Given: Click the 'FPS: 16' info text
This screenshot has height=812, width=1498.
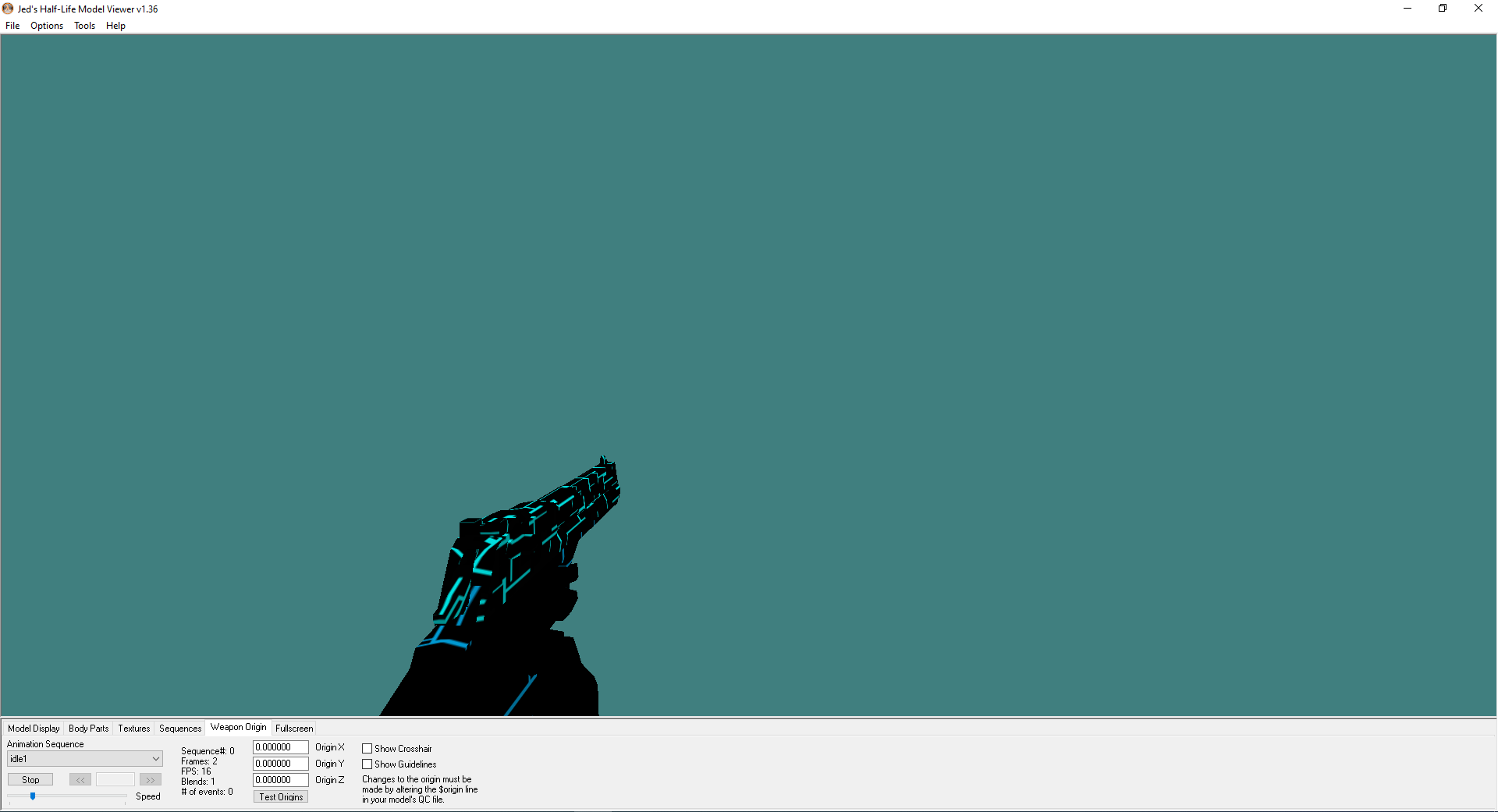Looking at the screenshot, I should (196, 771).
